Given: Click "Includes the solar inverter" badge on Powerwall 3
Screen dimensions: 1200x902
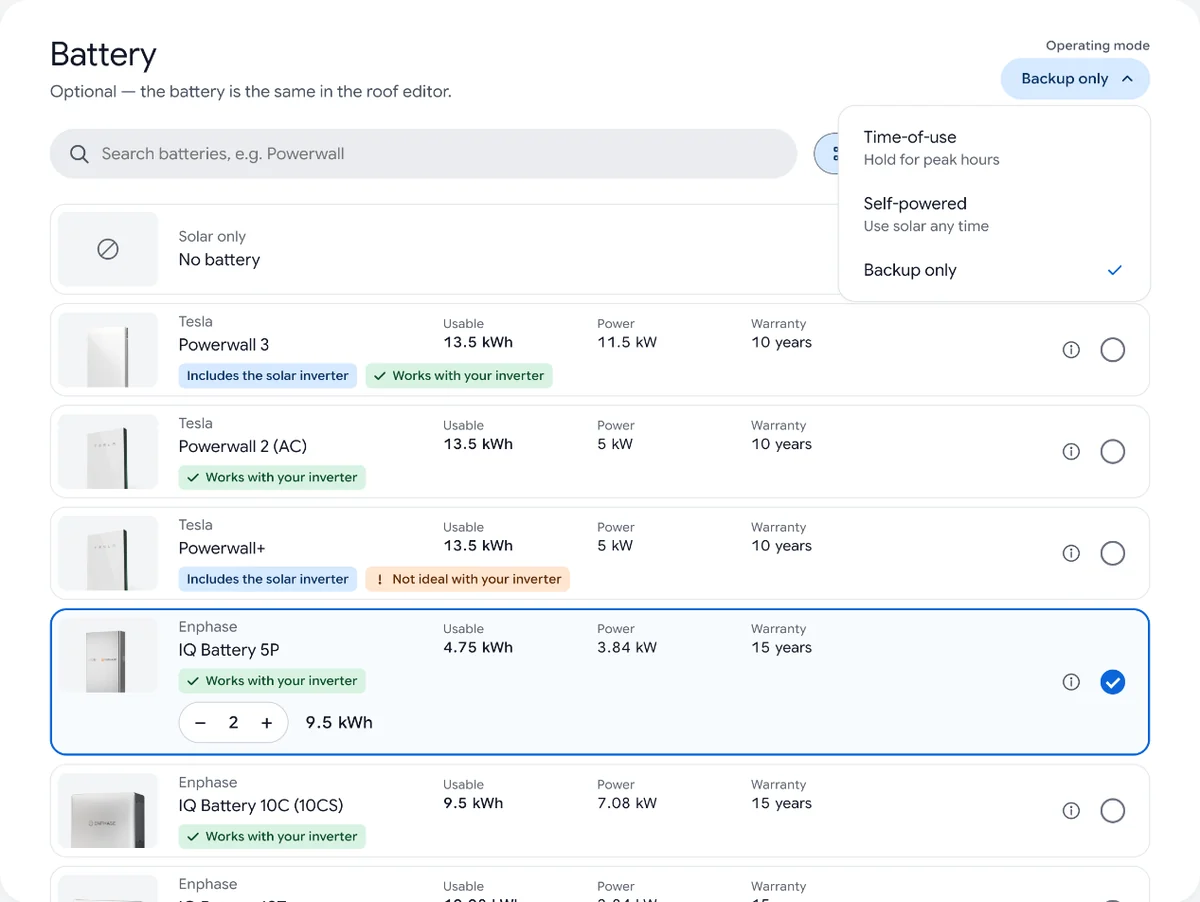Looking at the screenshot, I should [268, 376].
